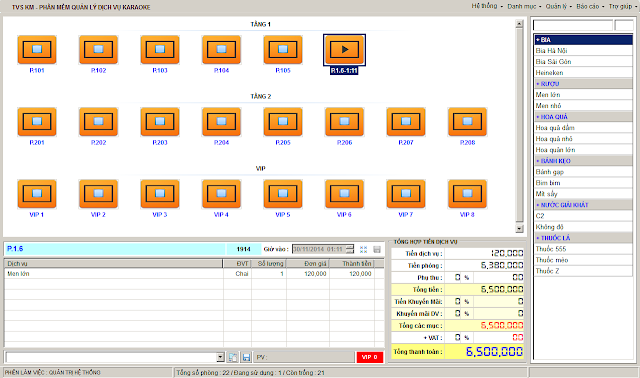Open the Hệ thống menu

pos(486,6)
